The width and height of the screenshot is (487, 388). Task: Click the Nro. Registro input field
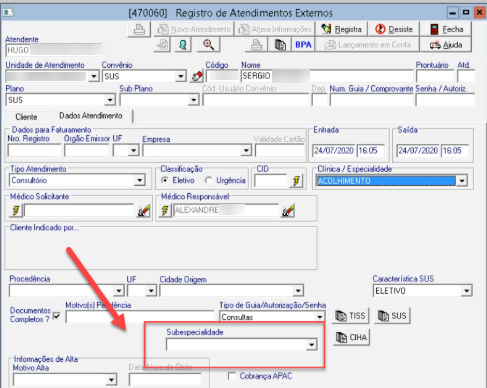tap(34, 151)
